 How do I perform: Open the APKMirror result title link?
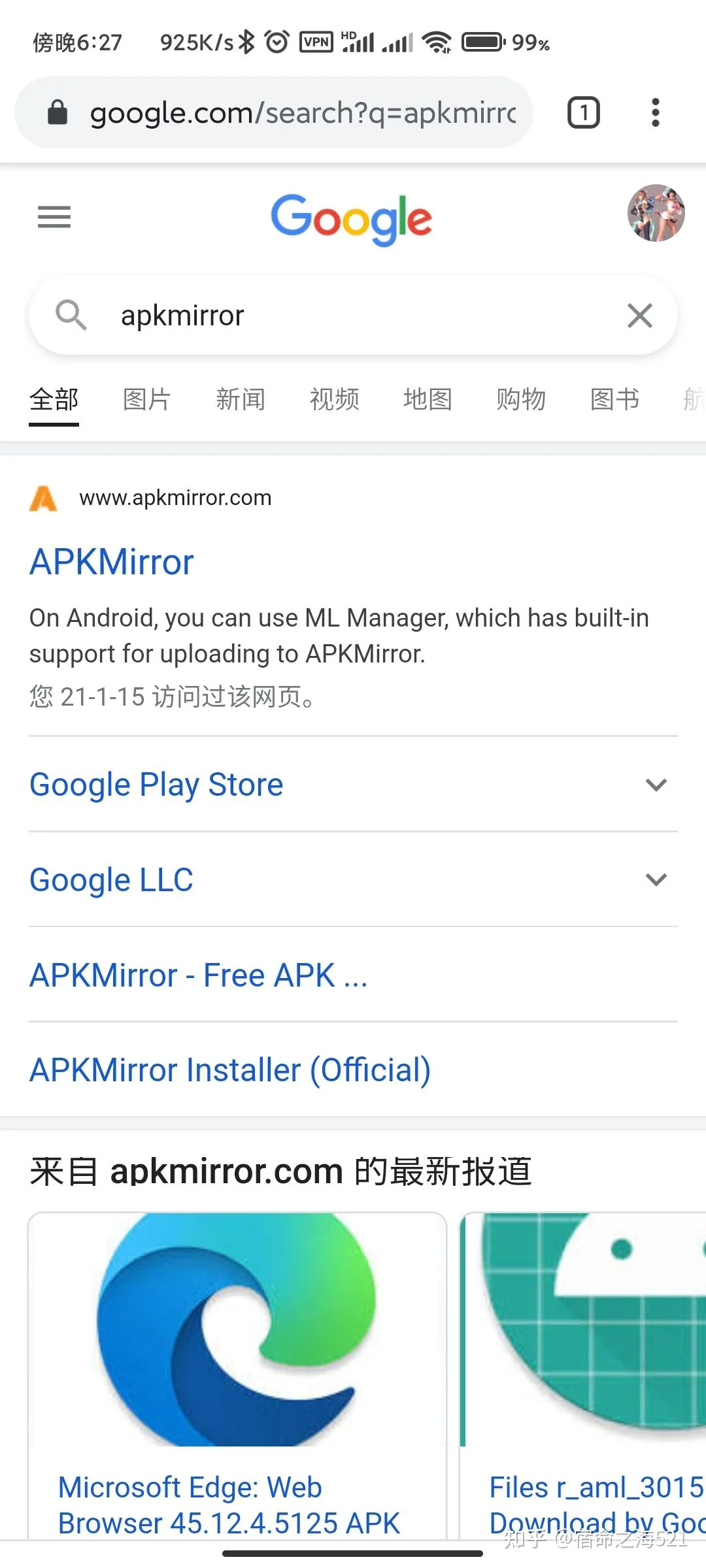(112, 562)
